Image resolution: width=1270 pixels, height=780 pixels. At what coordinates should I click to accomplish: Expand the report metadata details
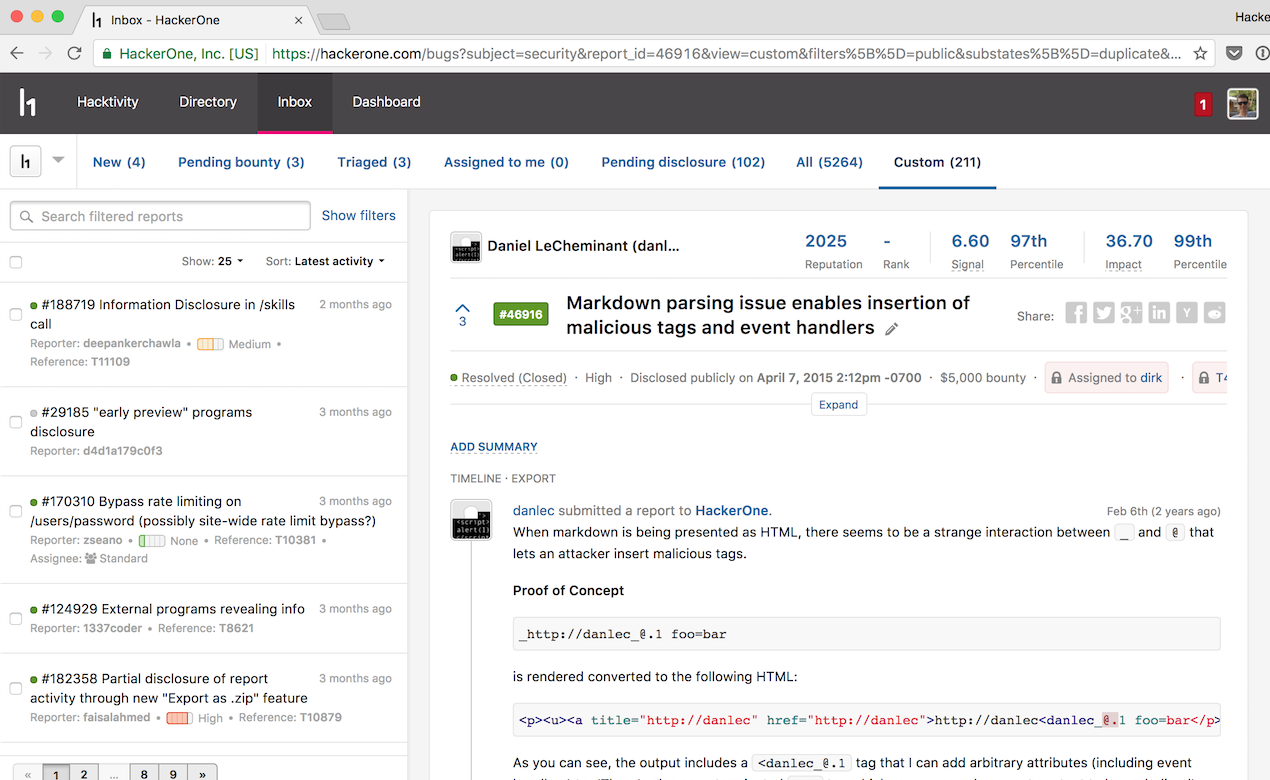coord(838,405)
